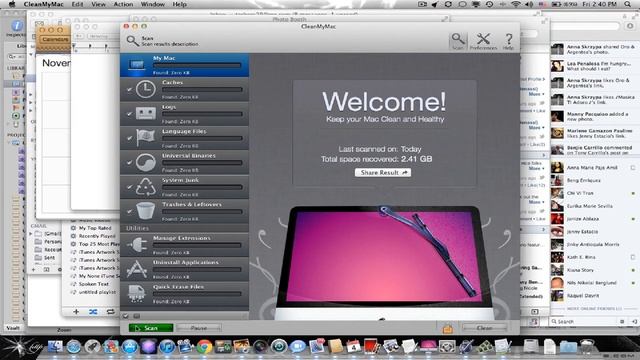Select My Mac monitor icon in sidebar
This screenshot has width=640, height=360.
pyautogui.click(x=136, y=65)
